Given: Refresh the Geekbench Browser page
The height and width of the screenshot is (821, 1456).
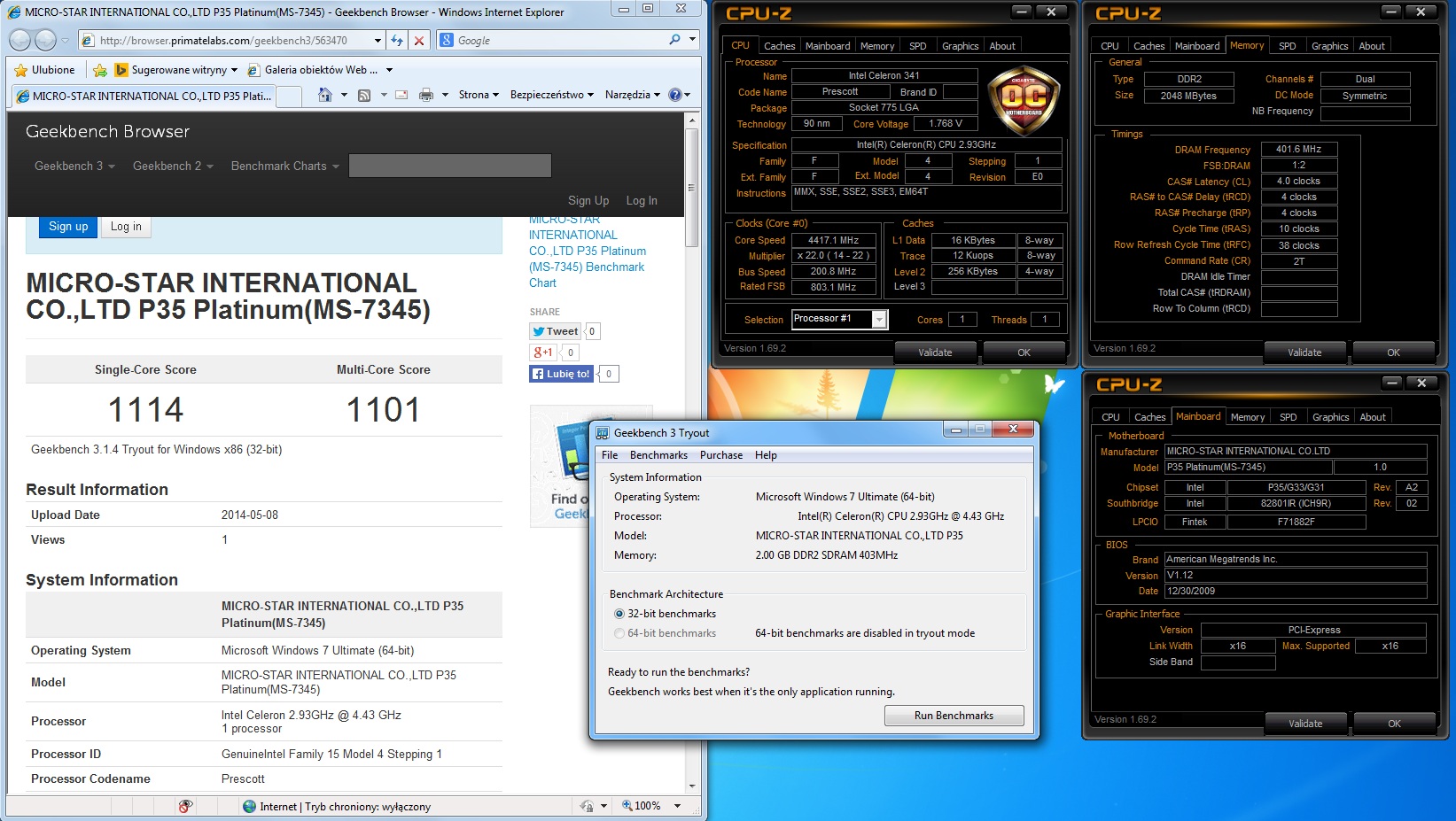Looking at the screenshot, I should [397, 40].
